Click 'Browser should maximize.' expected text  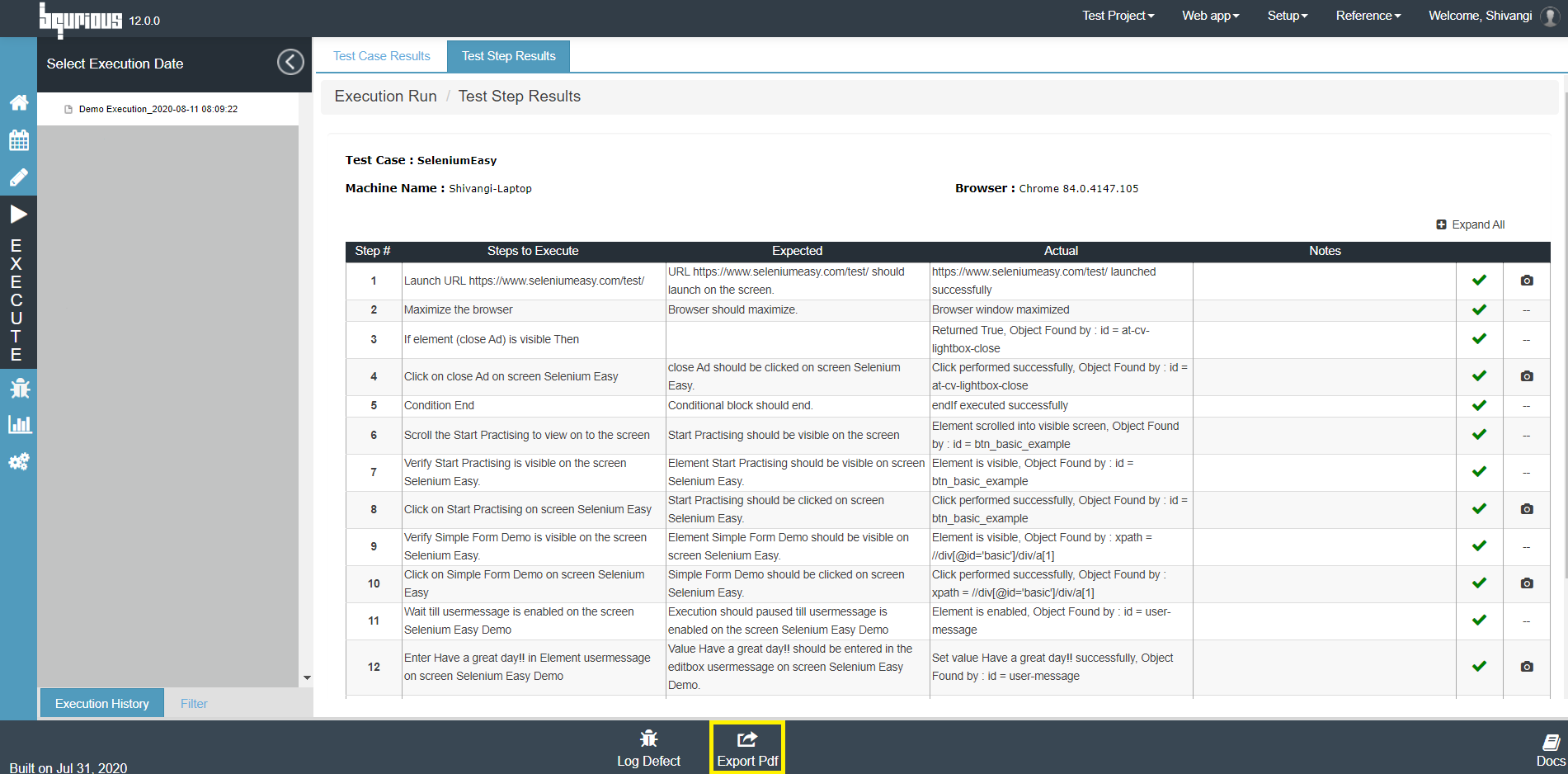click(x=732, y=310)
